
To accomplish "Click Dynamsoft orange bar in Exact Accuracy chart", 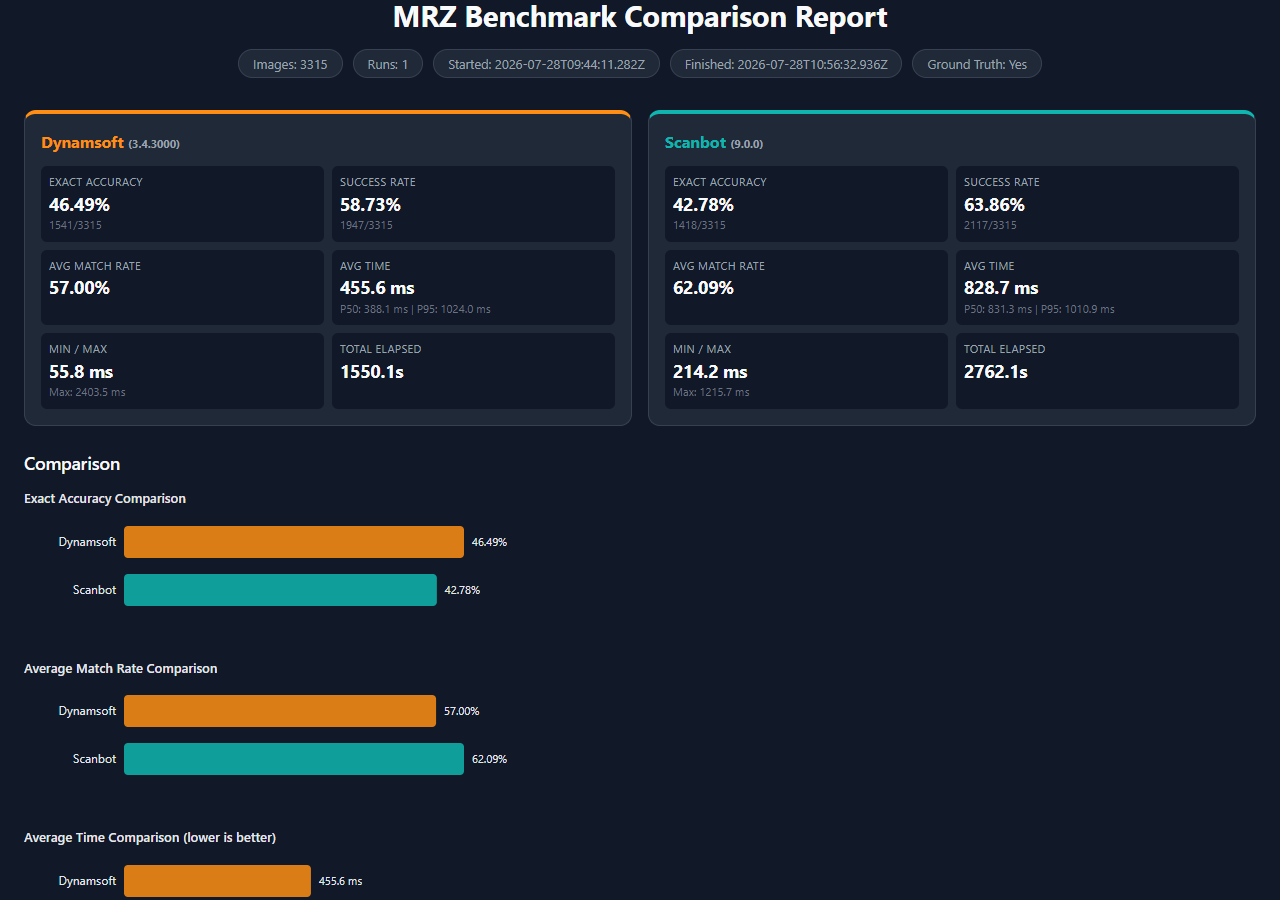I will click(x=294, y=542).
